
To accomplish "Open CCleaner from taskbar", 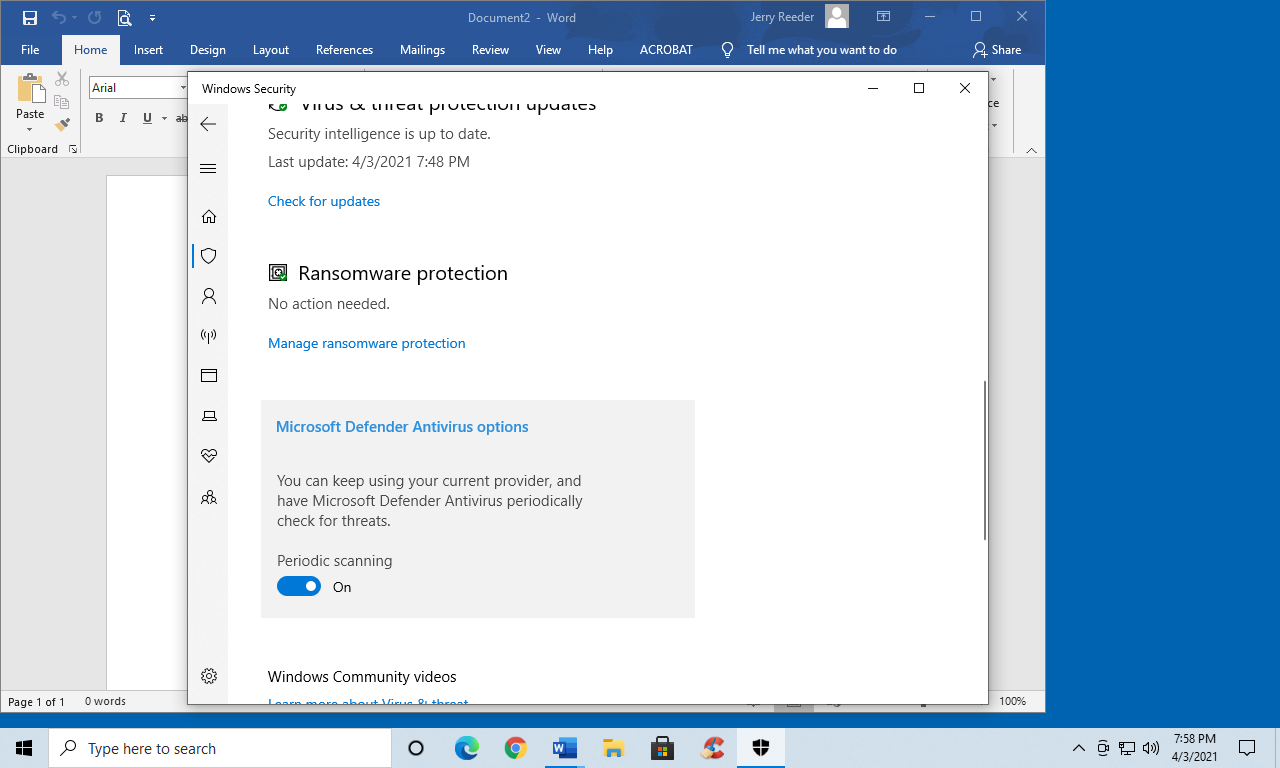I will click(712, 748).
